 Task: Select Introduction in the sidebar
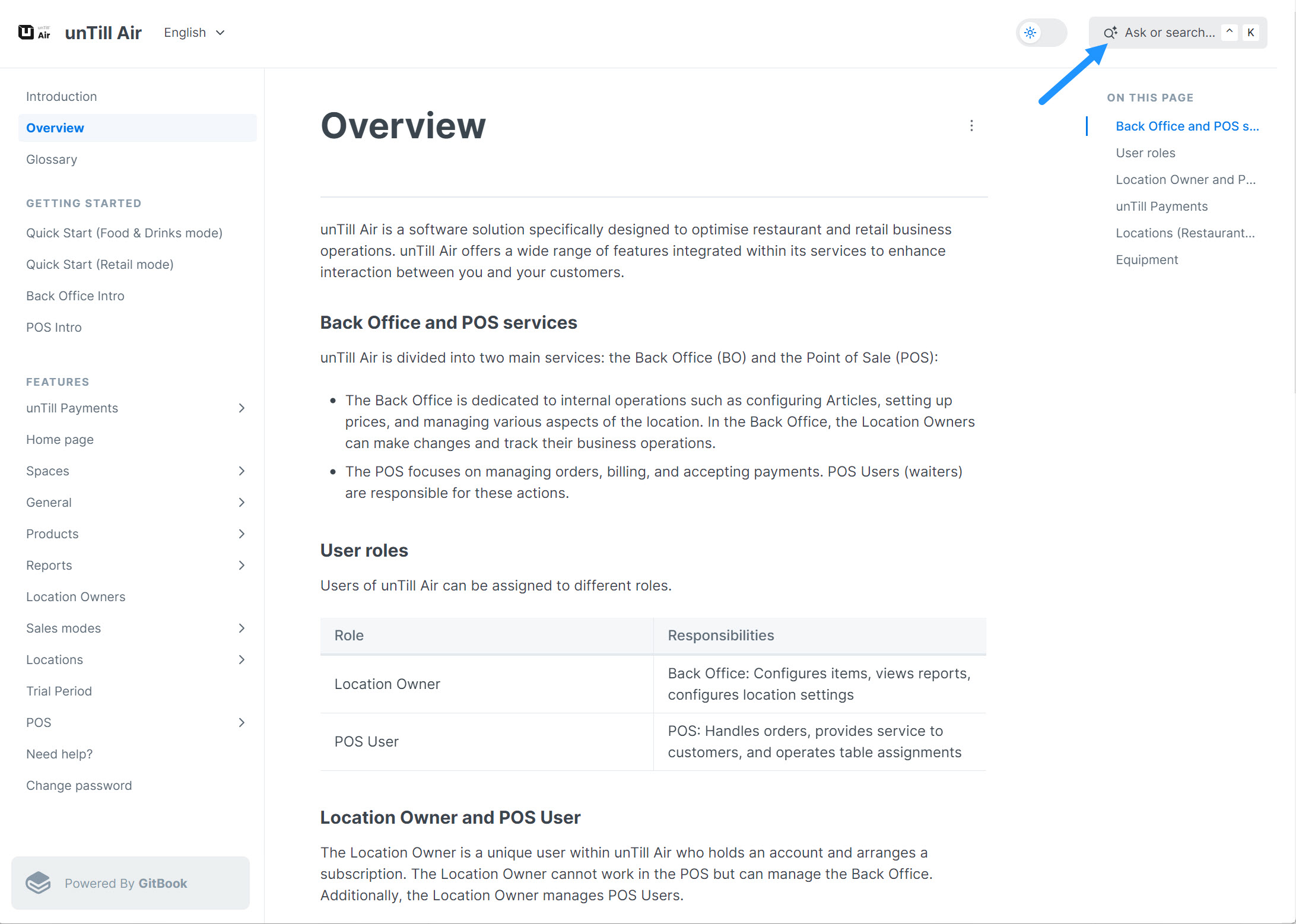click(x=61, y=97)
